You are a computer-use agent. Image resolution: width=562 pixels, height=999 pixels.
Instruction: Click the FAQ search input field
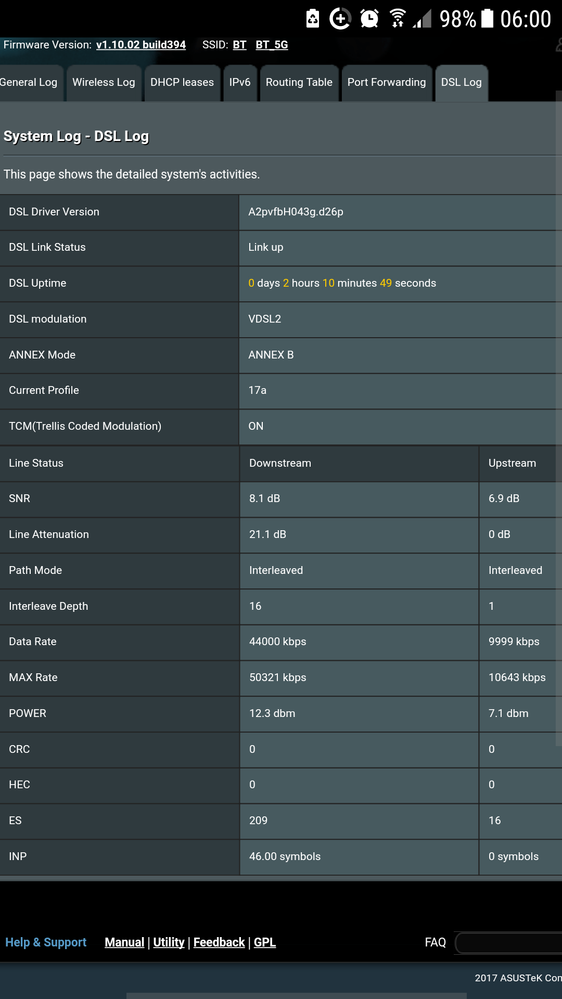(x=508, y=943)
